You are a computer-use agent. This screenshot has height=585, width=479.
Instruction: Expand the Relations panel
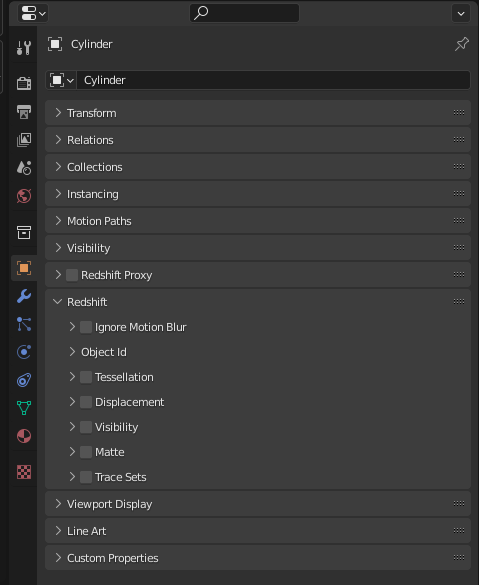pyautogui.click(x=258, y=140)
